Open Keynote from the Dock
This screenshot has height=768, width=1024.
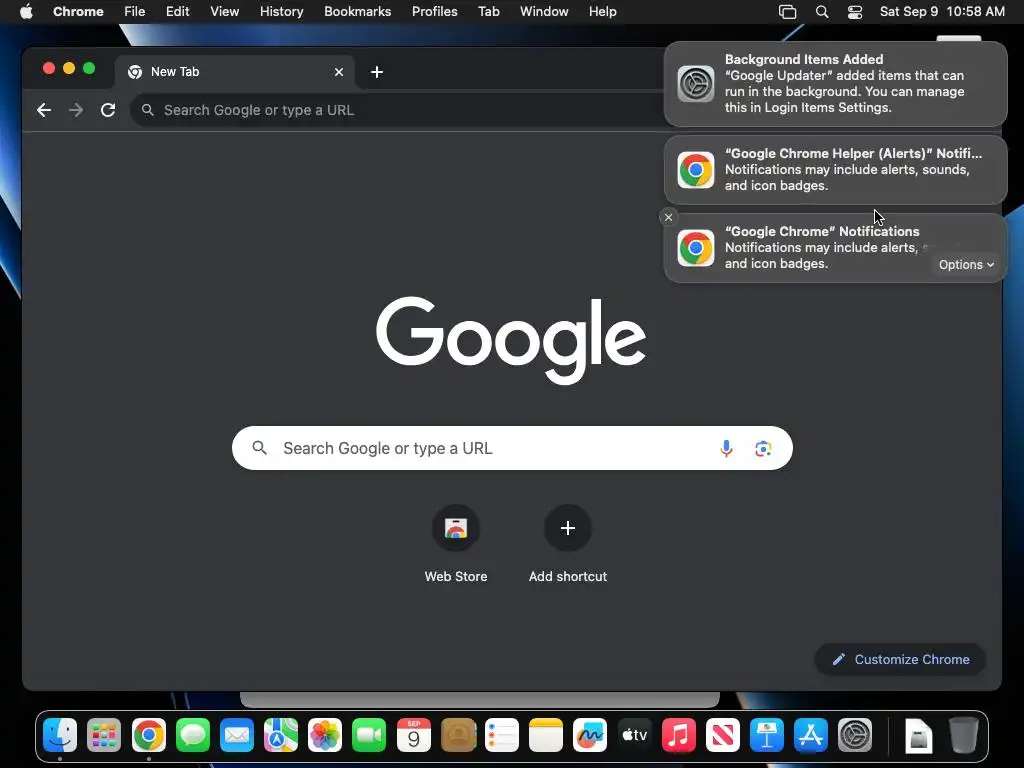[x=767, y=735]
